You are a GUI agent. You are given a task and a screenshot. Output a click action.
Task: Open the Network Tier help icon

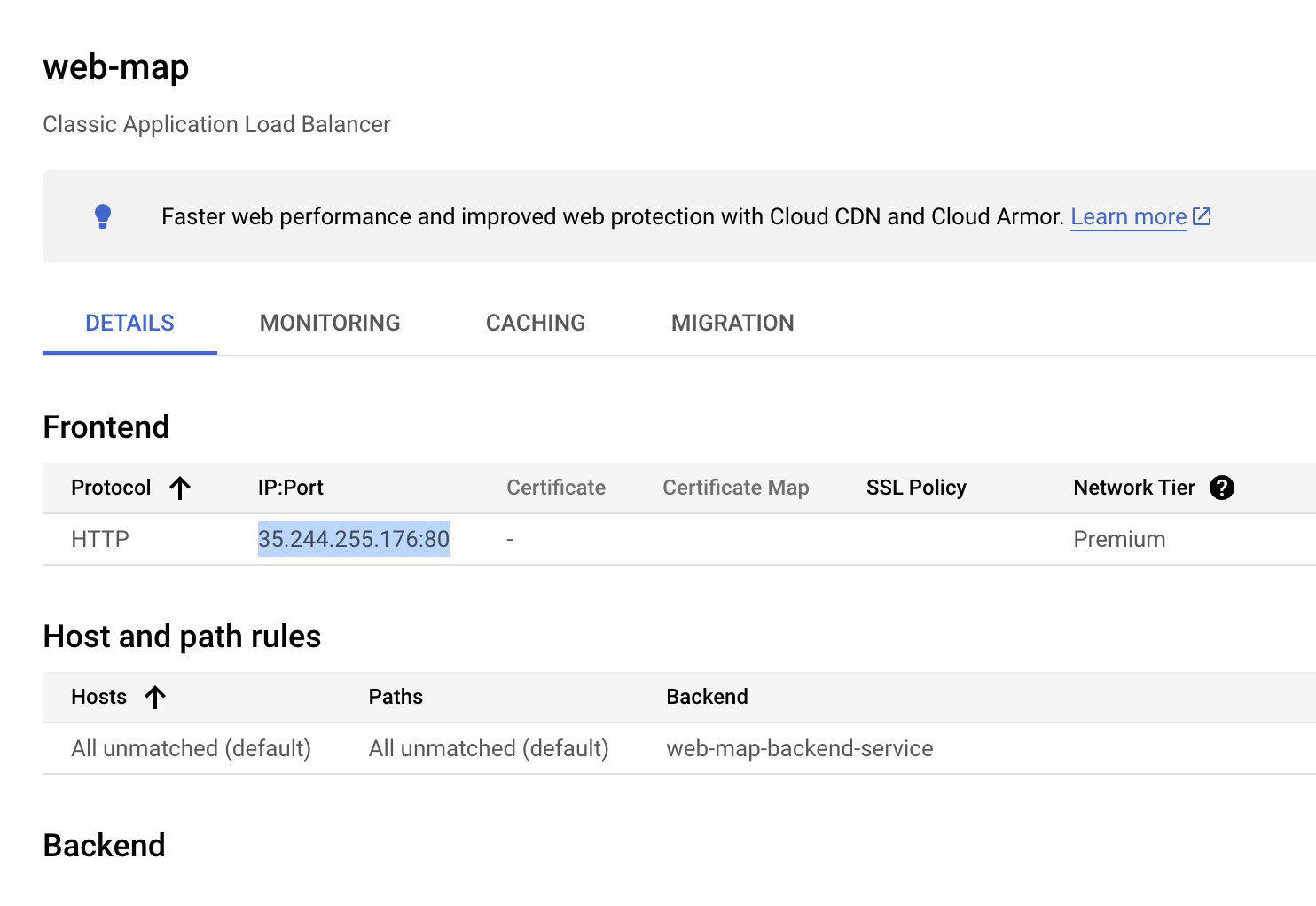[1222, 488]
